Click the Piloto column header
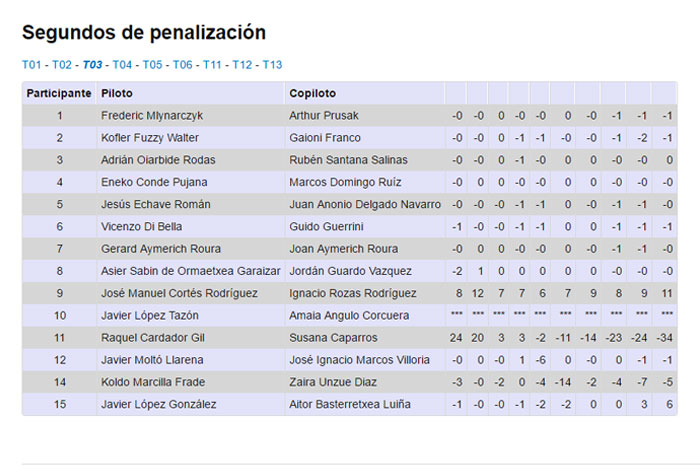The image size is (700, 467). (117, 93)
